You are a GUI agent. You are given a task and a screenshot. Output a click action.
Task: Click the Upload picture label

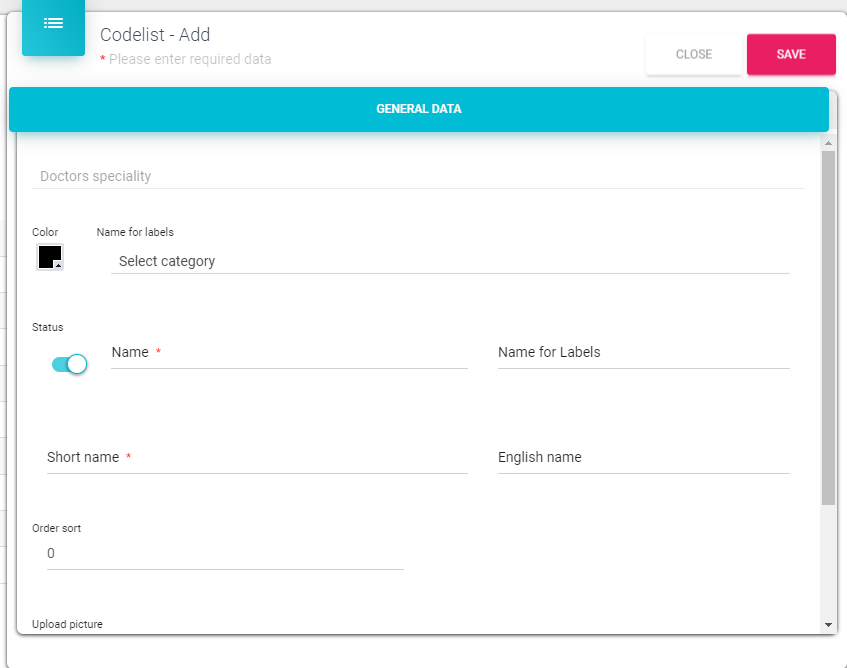pyautogui.click(x=67, y=624)
